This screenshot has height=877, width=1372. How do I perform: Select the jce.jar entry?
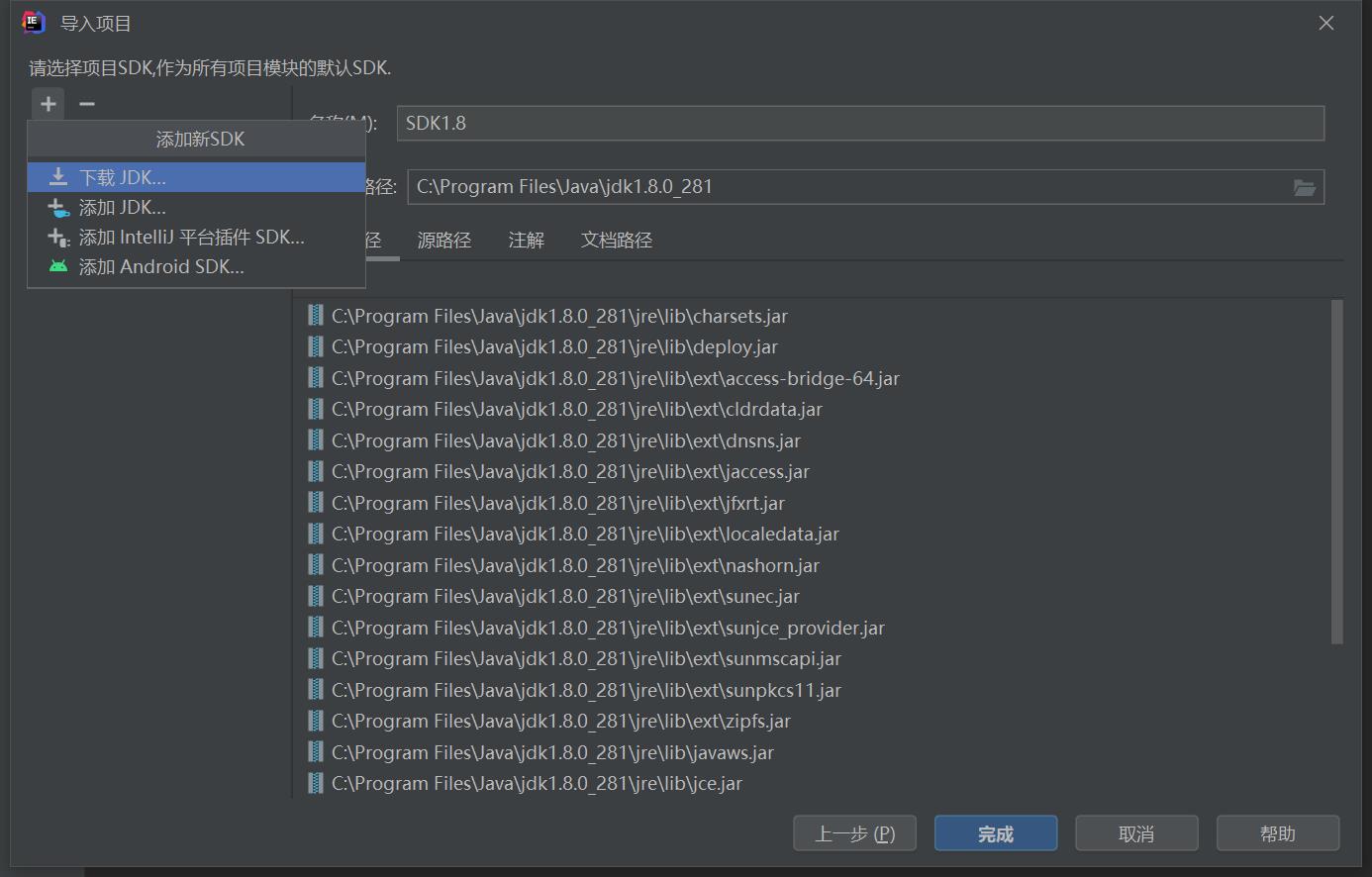pos(537,783)
